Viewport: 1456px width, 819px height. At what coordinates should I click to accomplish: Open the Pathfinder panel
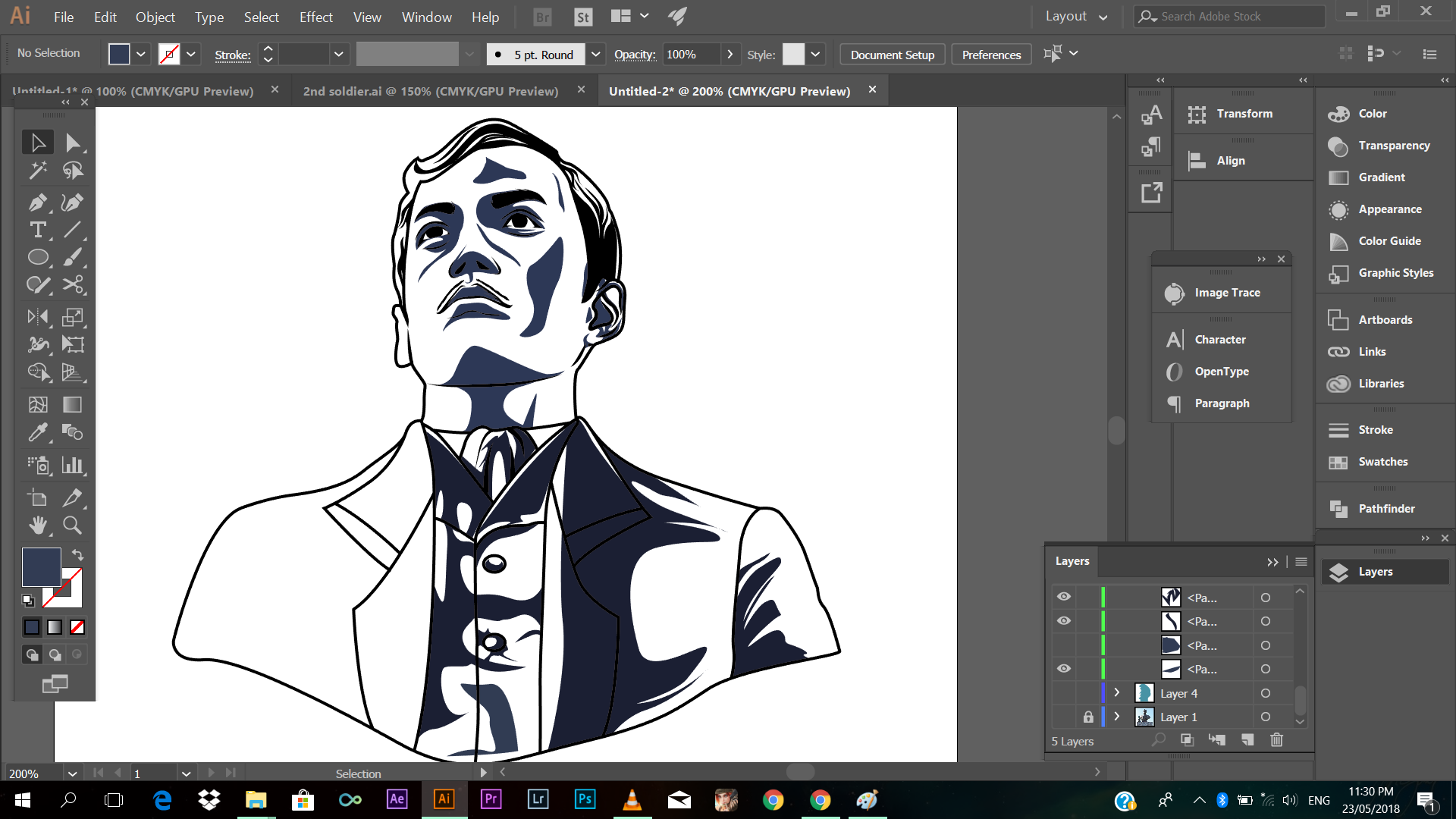1385,508
